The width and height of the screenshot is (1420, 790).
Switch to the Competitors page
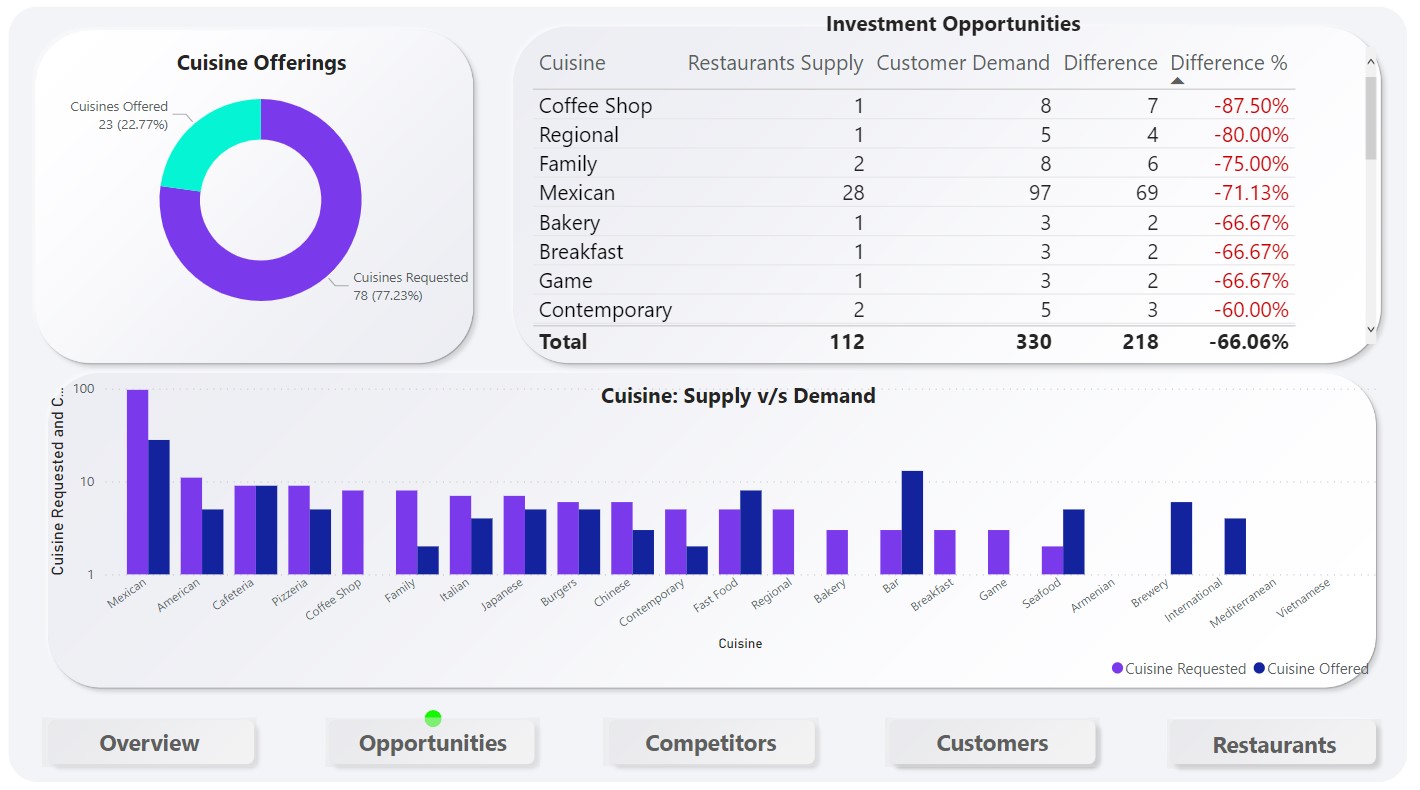[x=710, y=743]
